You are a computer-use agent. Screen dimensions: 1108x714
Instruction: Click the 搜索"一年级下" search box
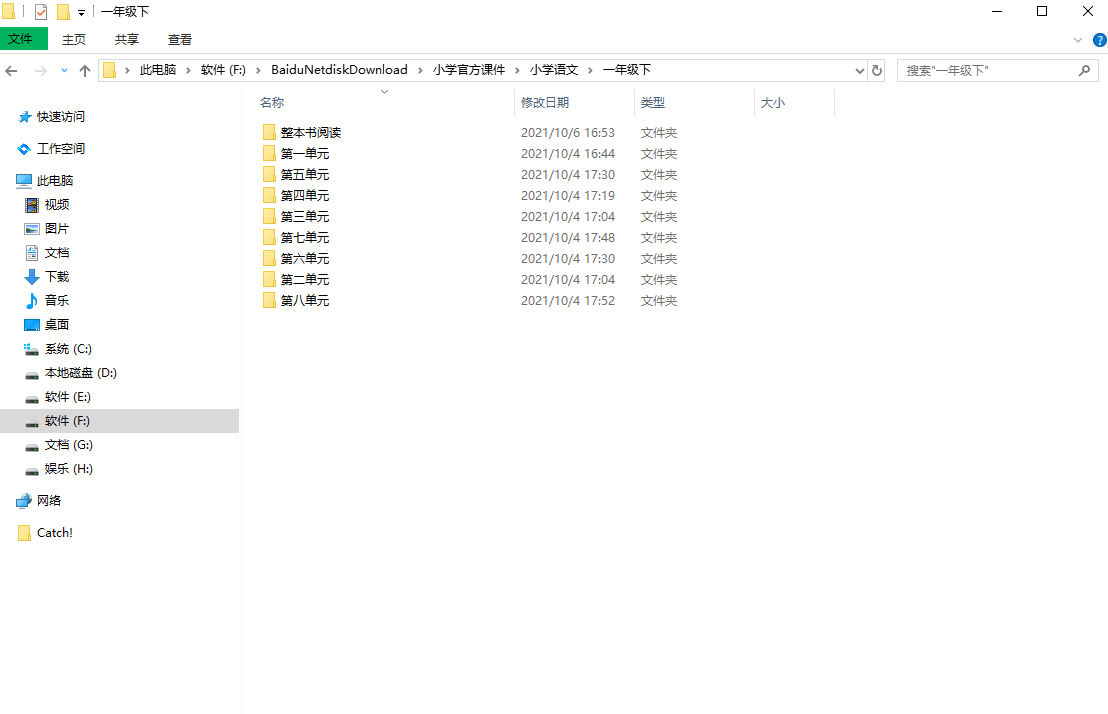tap(985, 71)
